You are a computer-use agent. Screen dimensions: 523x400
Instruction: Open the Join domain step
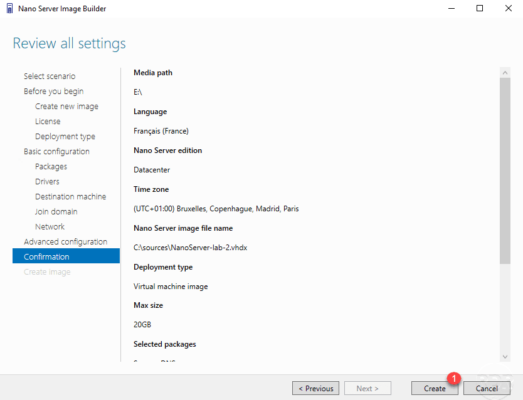click(56, 212)
